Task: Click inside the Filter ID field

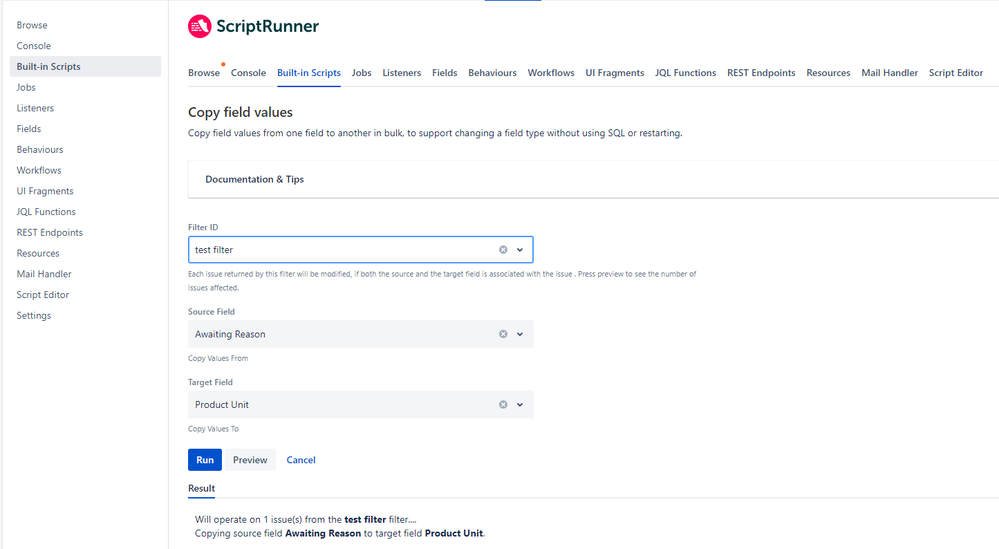Action: (344, 250)
